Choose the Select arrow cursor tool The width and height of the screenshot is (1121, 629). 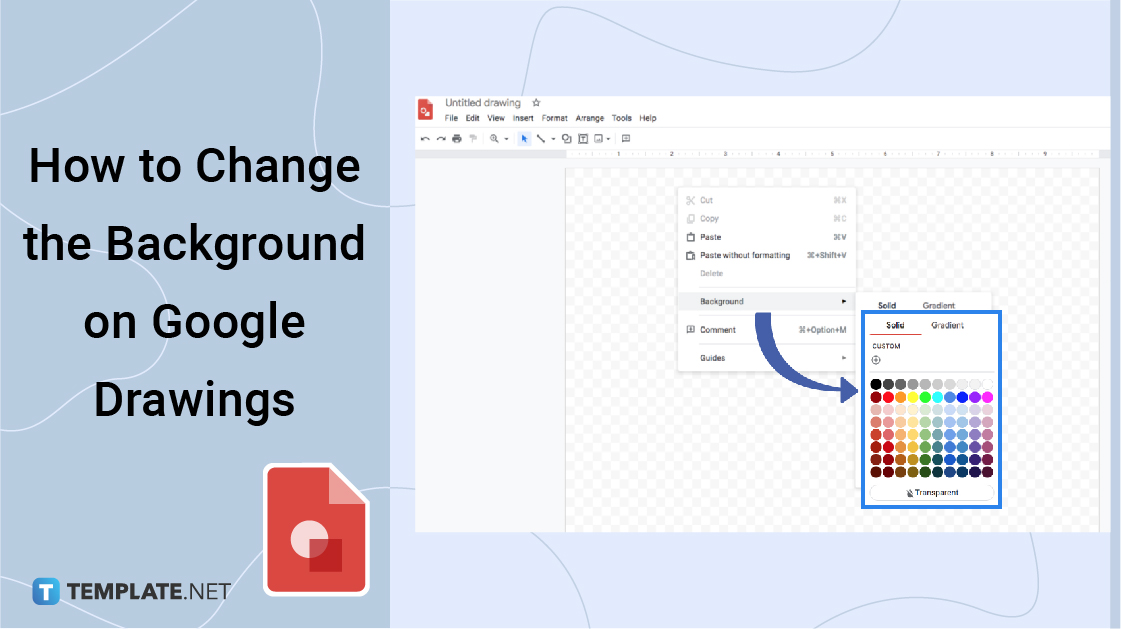(x=524, y=139)
